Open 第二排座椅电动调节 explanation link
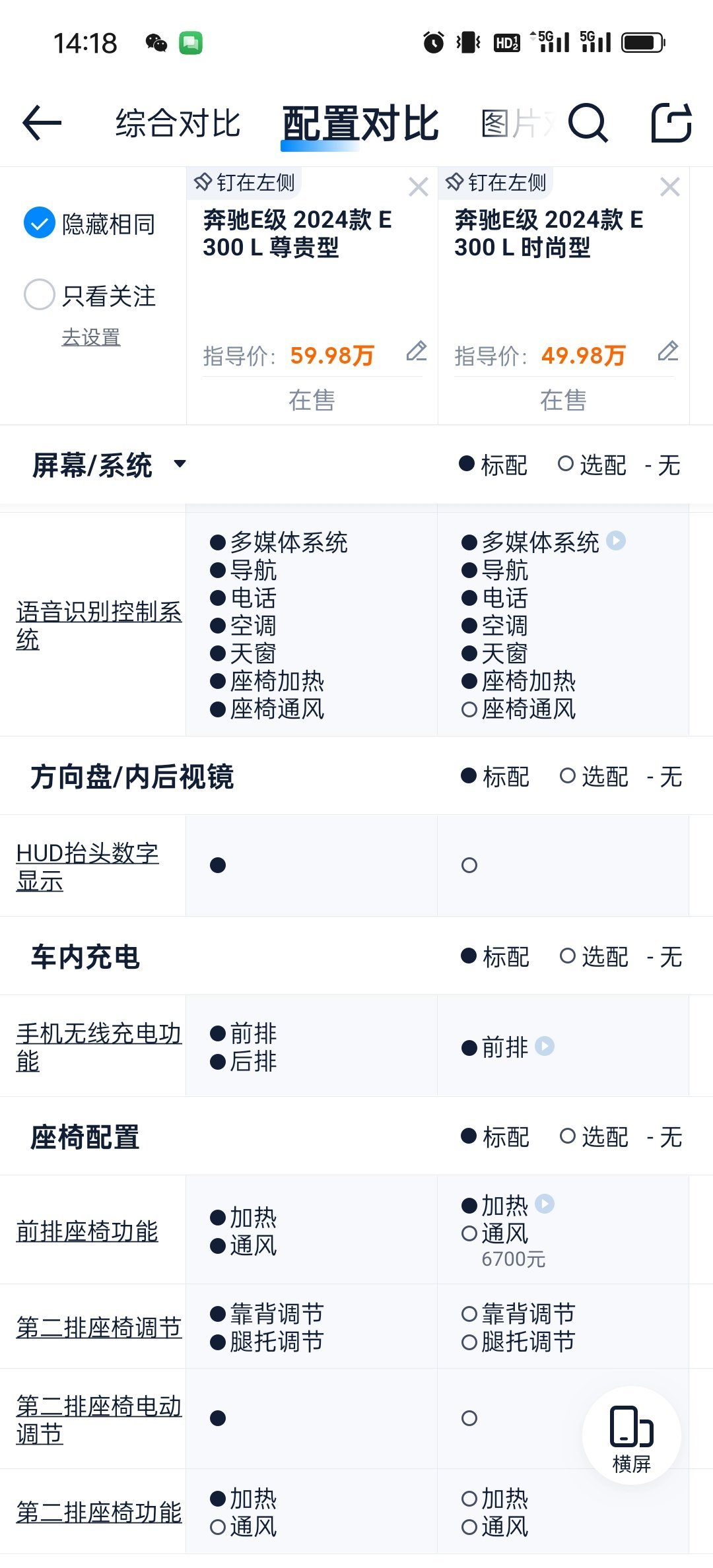 coord(98,1420)
